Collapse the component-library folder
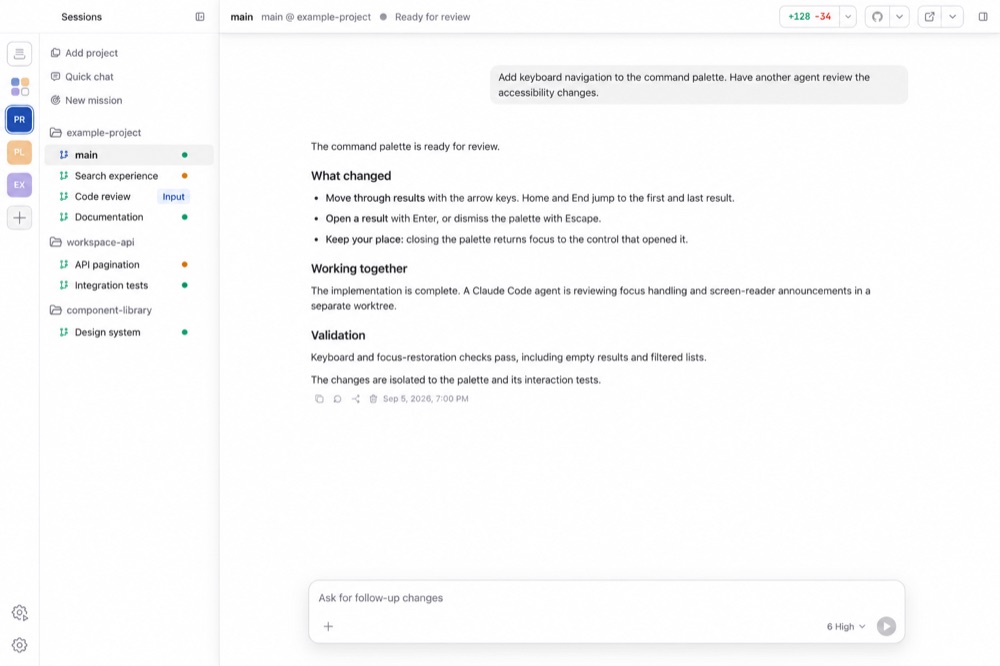 coord(101,310)
